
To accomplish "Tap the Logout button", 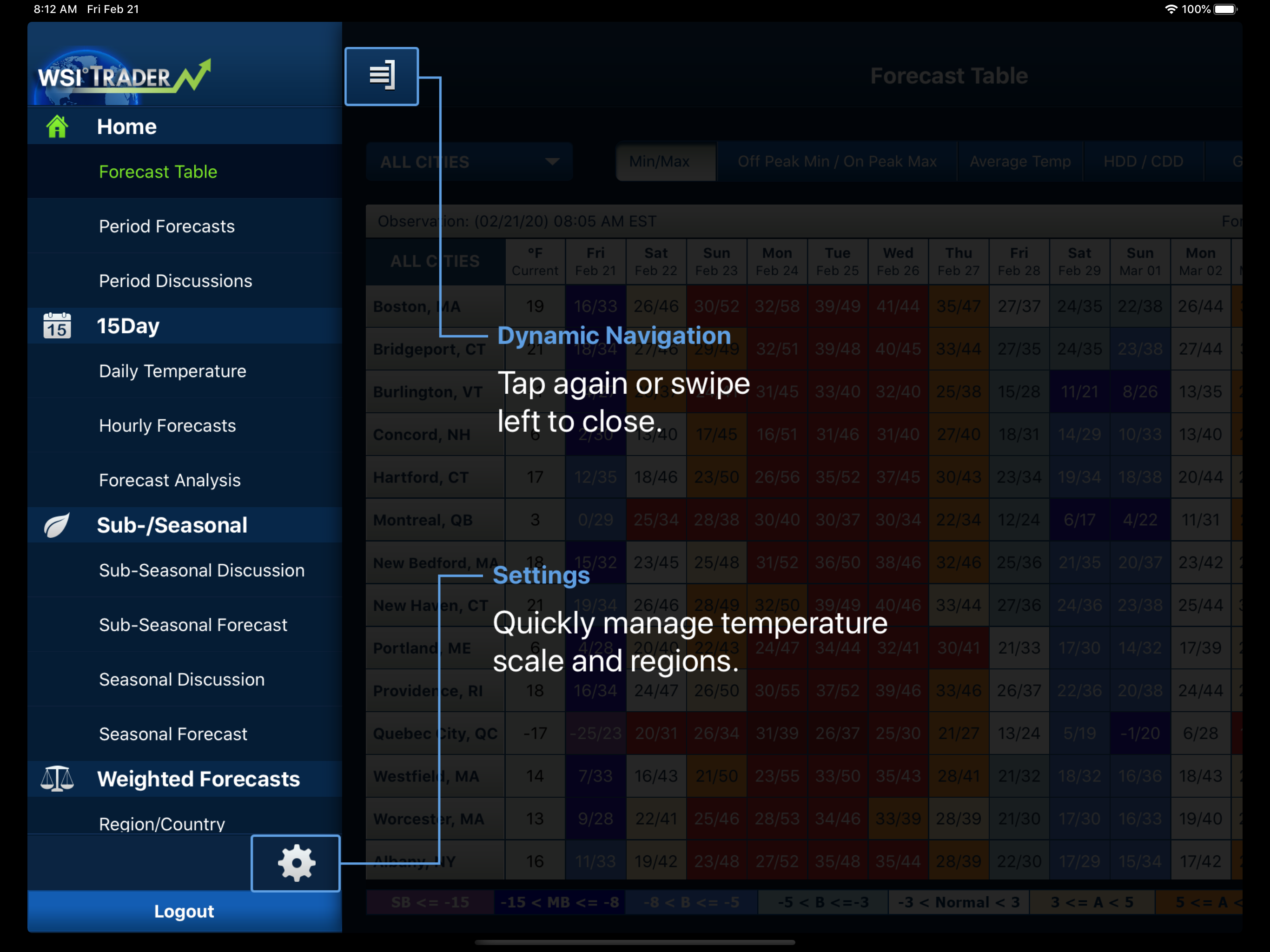I will (185, 911).
